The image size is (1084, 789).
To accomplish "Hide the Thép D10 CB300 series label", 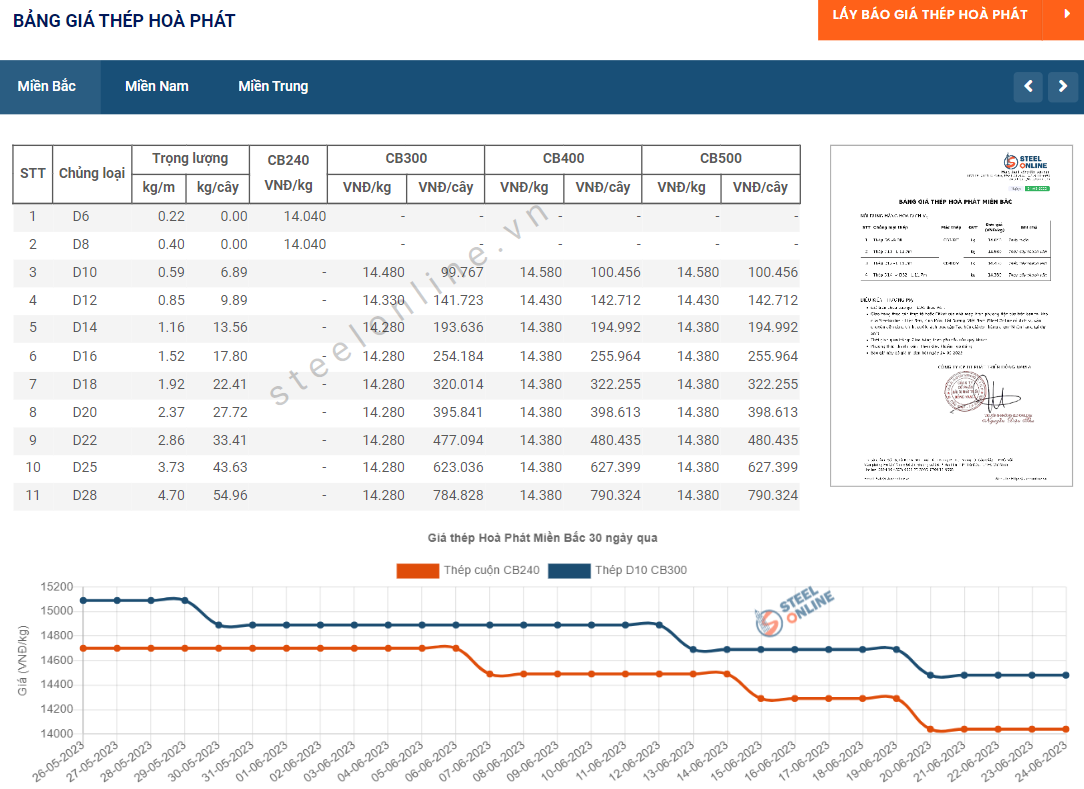I will tap(641, 570).
